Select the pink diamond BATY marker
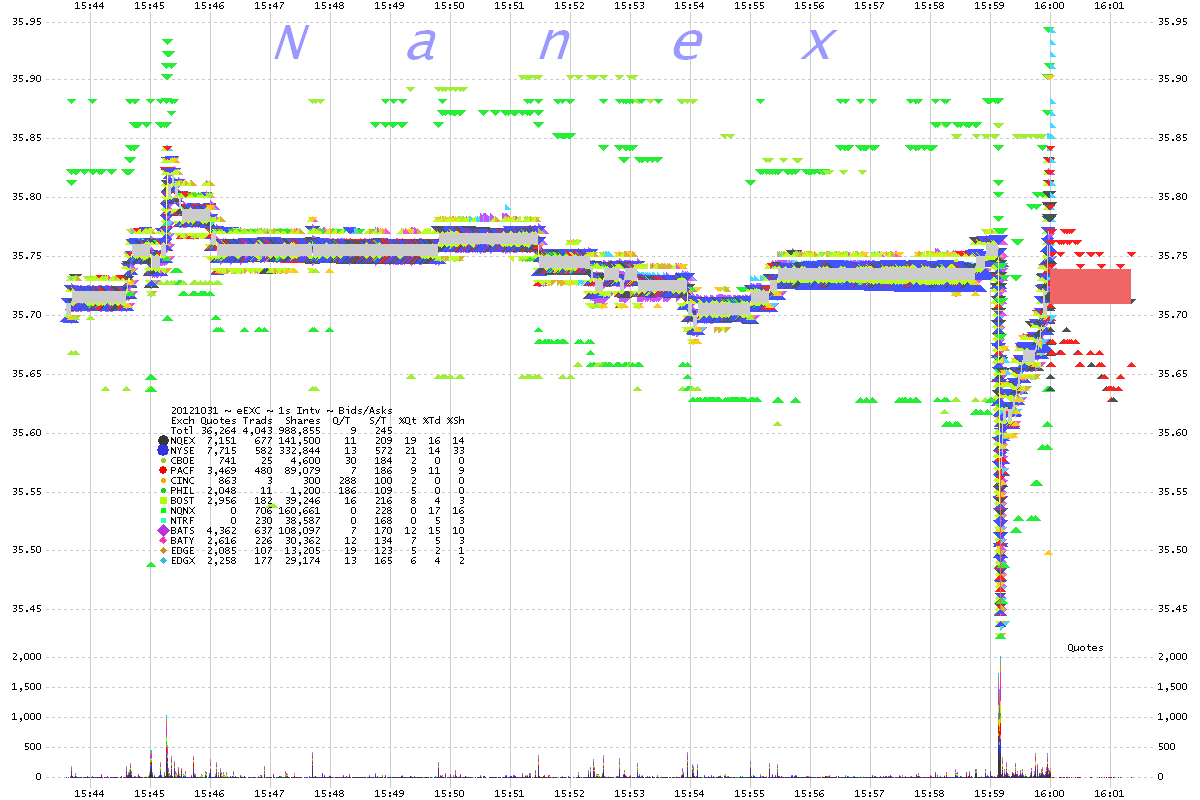This screenshot has width=1200, height=800. pyautogui.click(x=163, y=540)
